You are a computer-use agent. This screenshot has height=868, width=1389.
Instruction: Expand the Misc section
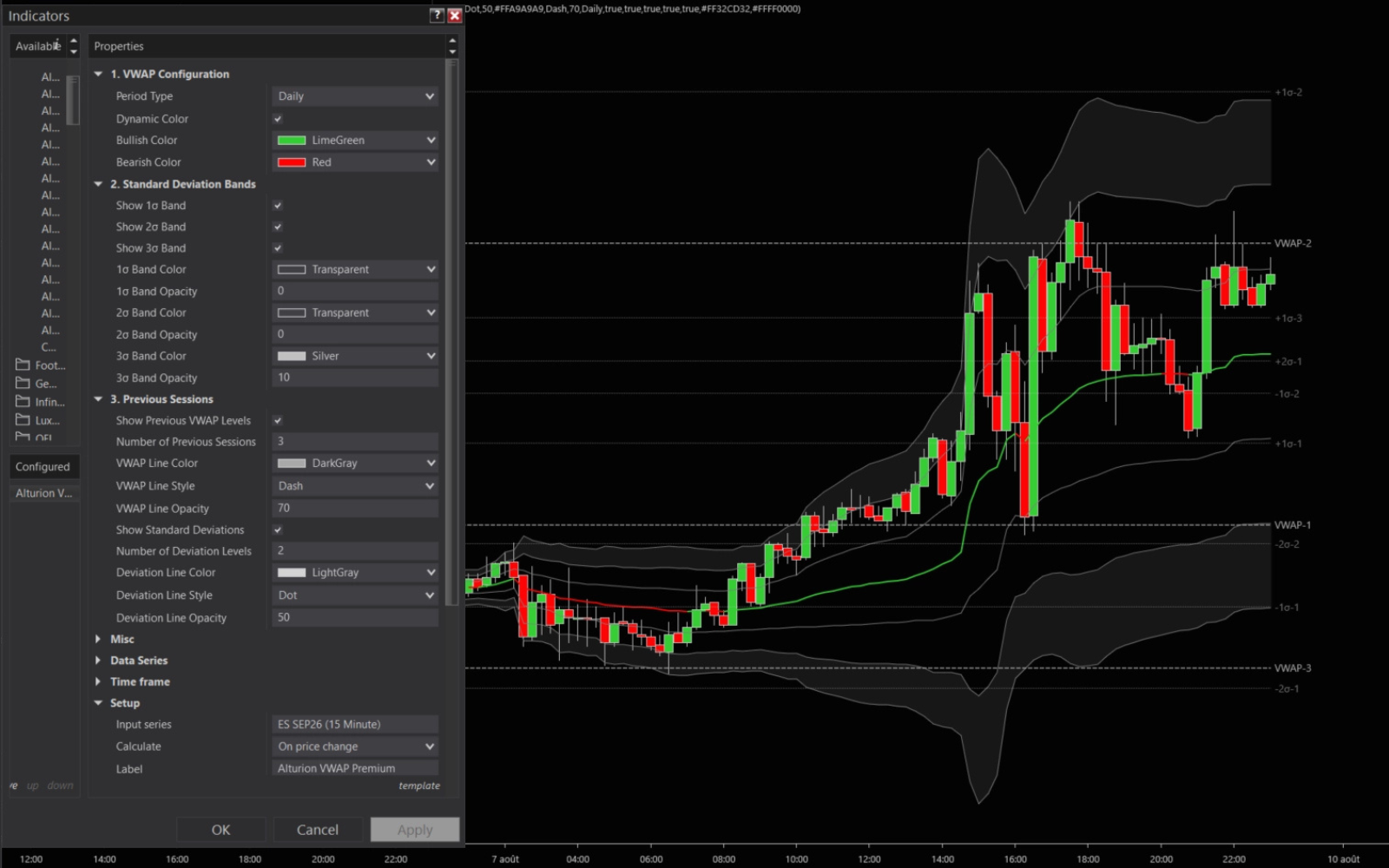98,639
